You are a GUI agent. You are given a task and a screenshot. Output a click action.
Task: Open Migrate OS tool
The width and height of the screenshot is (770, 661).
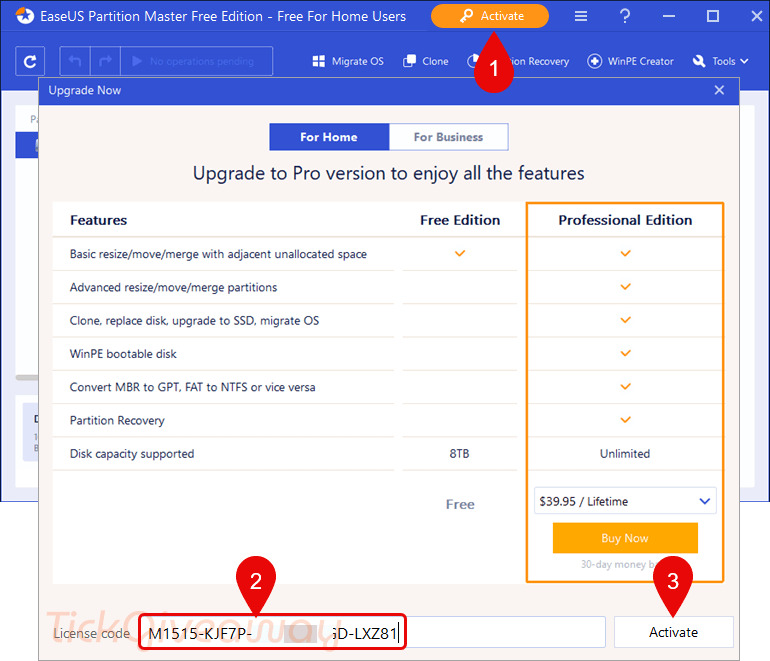(x=348, y=61)
